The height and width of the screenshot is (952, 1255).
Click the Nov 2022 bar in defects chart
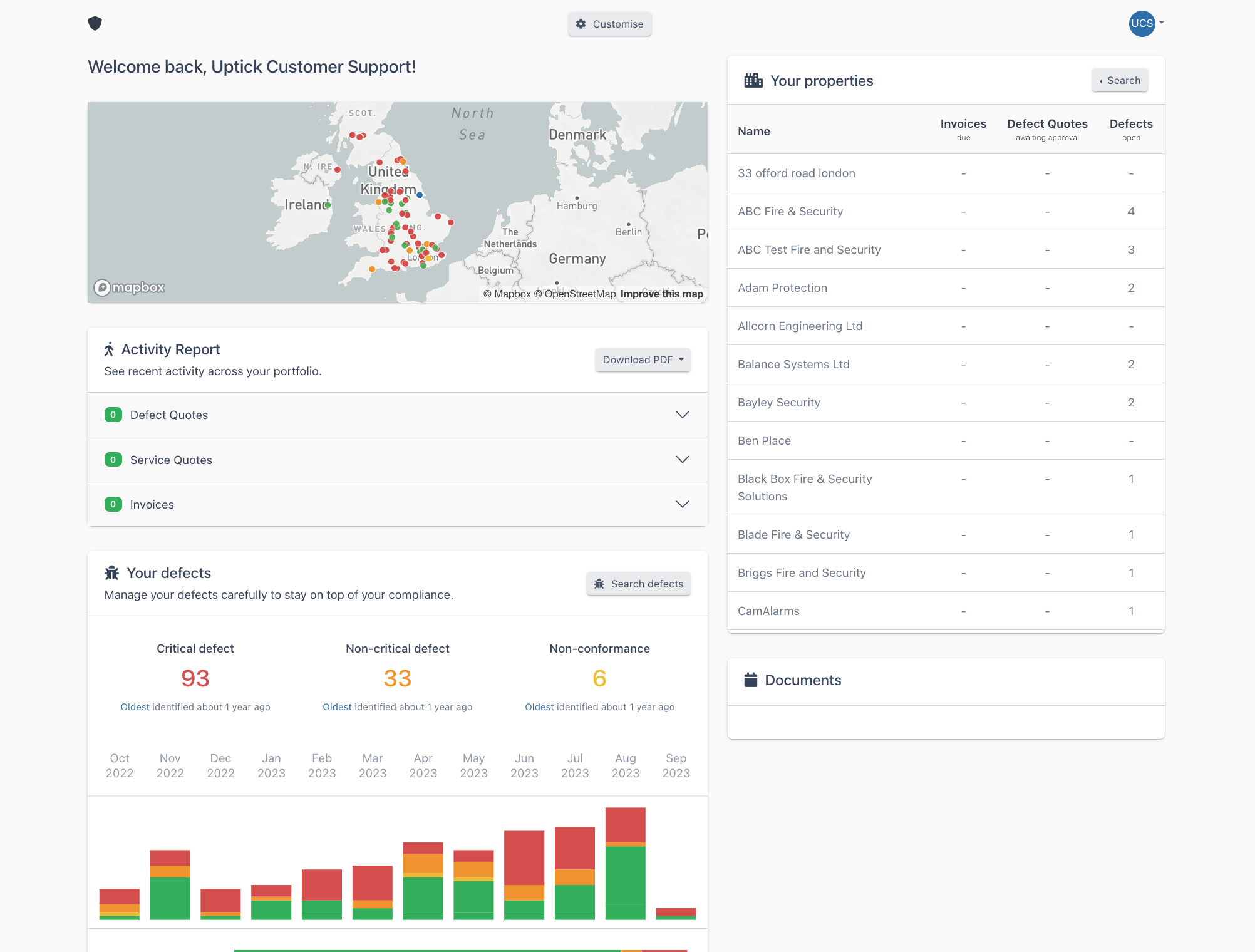click(170, 884)
